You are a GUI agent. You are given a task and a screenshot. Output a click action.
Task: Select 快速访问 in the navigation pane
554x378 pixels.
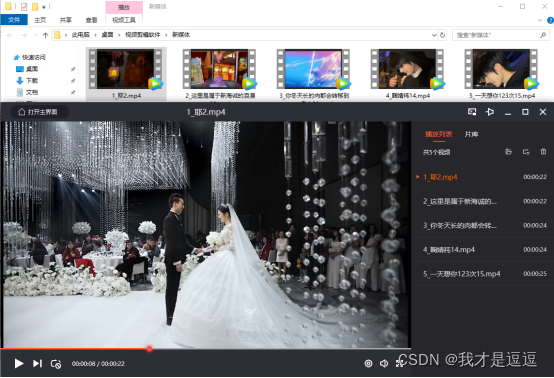(34, 57)
